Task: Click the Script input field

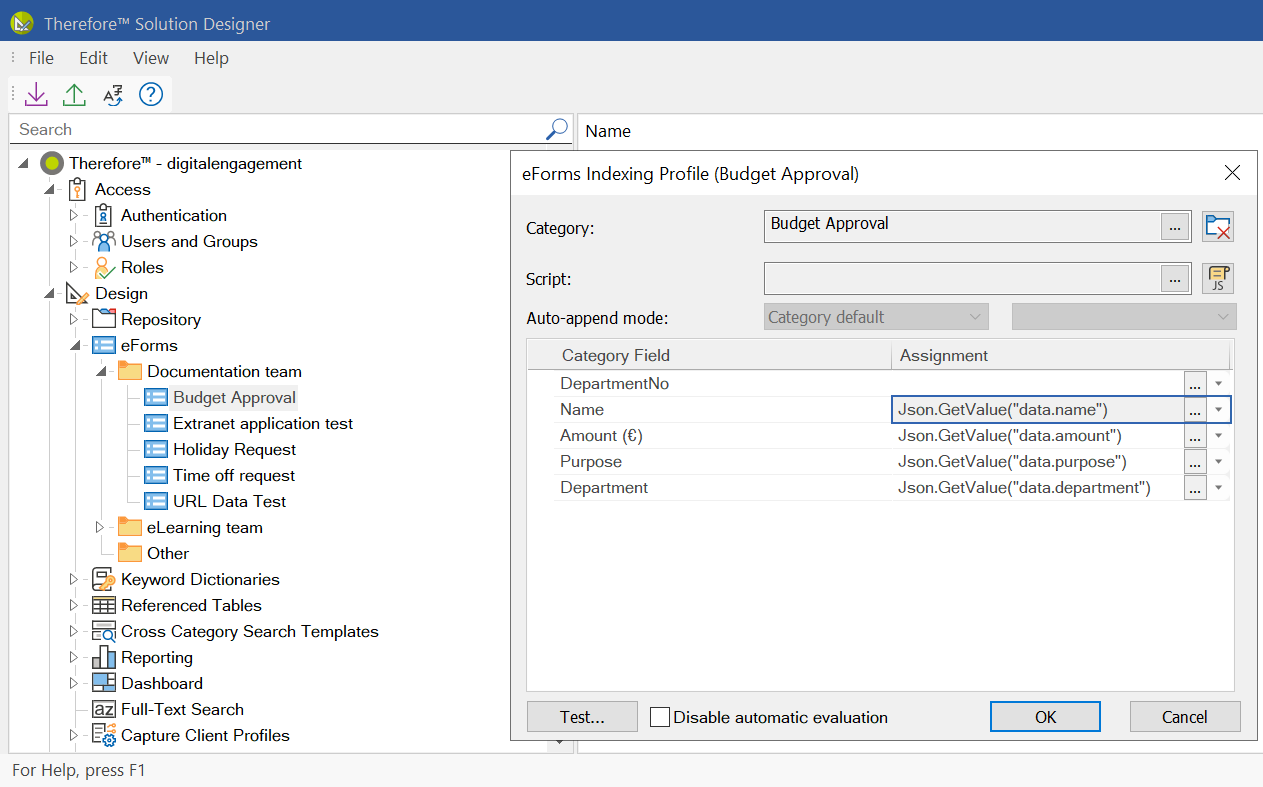Action: (962, 279)
